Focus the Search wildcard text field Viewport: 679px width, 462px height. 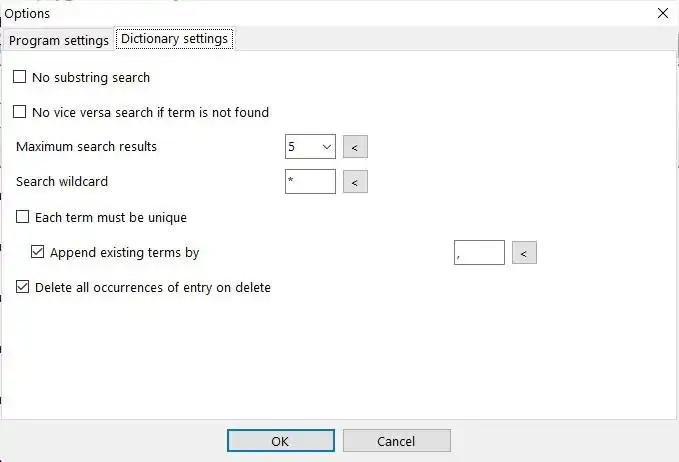(310, 182)
